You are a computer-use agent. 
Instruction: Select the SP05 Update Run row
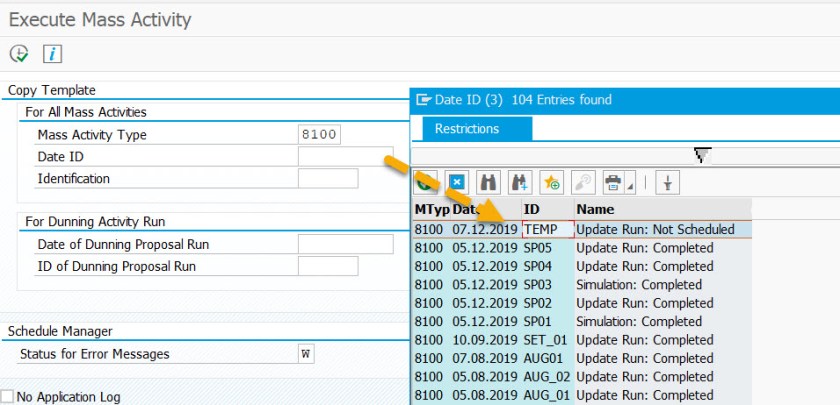(580, 248)
